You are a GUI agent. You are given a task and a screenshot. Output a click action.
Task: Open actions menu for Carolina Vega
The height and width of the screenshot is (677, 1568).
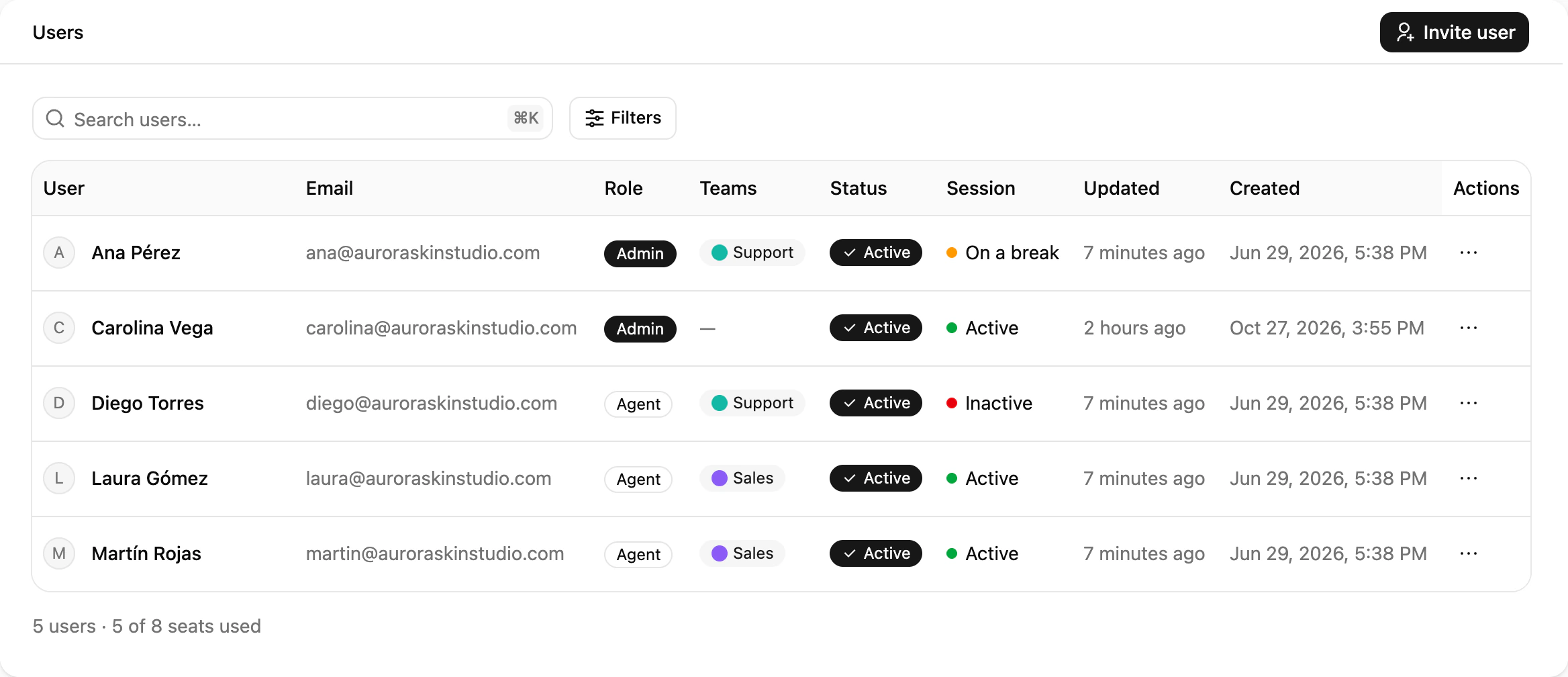point(1468,328)
